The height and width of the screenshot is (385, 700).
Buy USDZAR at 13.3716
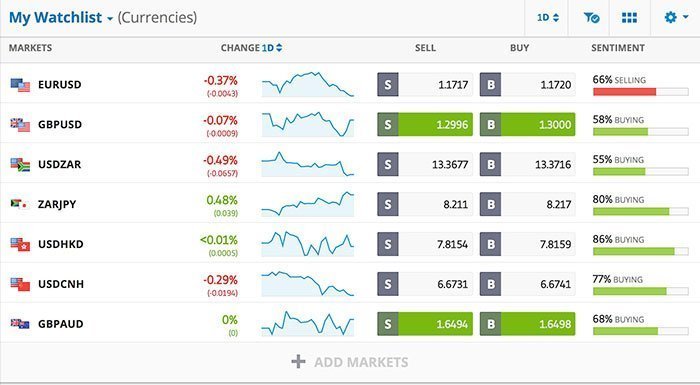tap(528, 164)
